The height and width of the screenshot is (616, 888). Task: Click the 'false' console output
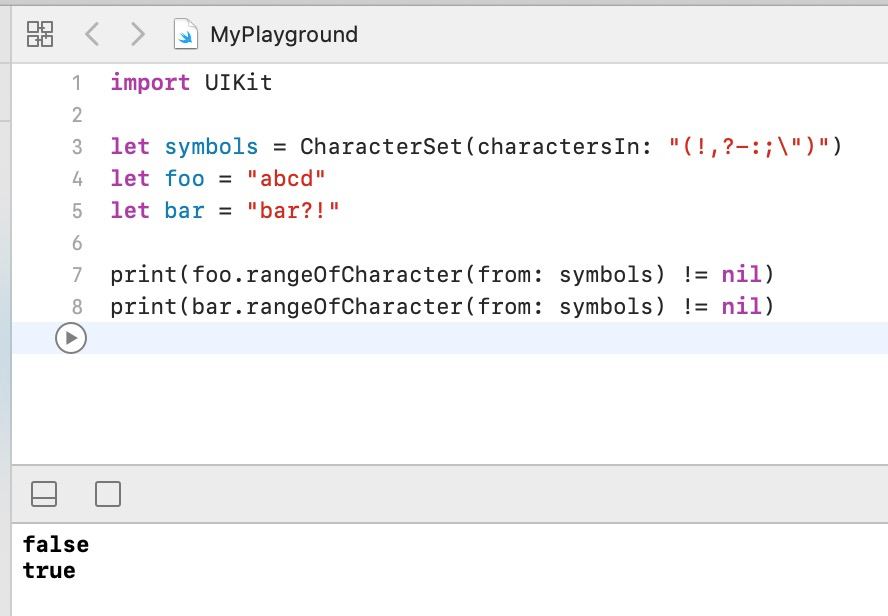56,544
